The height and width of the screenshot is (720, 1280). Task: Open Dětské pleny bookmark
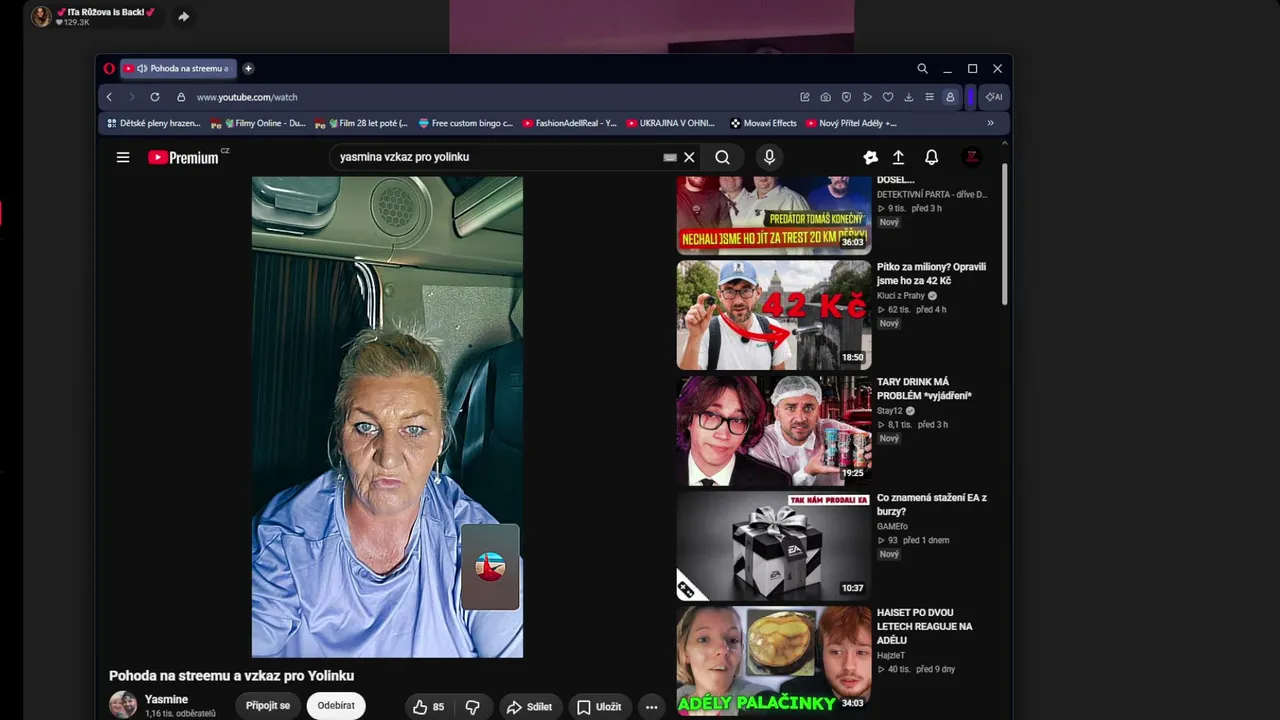[x=154, y=123]
